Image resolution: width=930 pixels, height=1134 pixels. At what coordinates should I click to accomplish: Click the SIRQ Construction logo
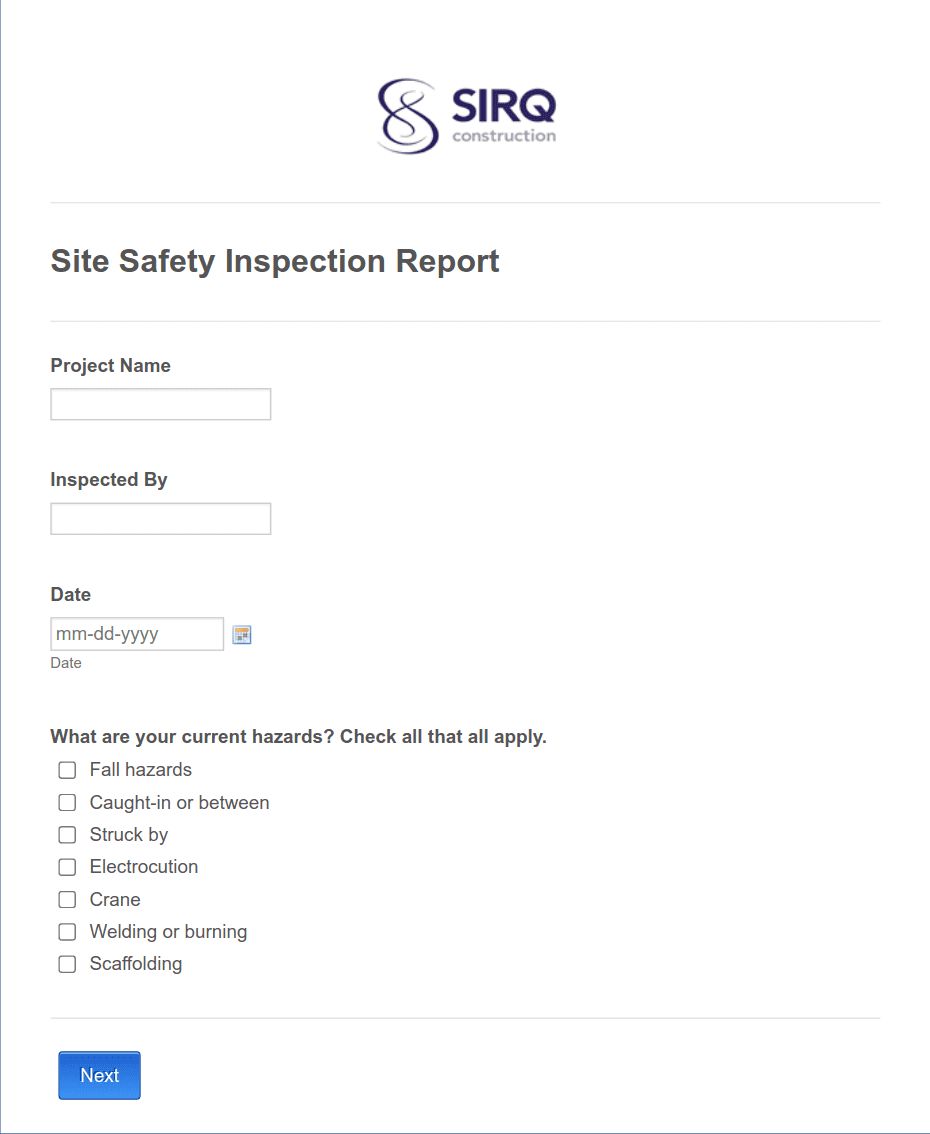pyautogui.click(x=465, y=114)
